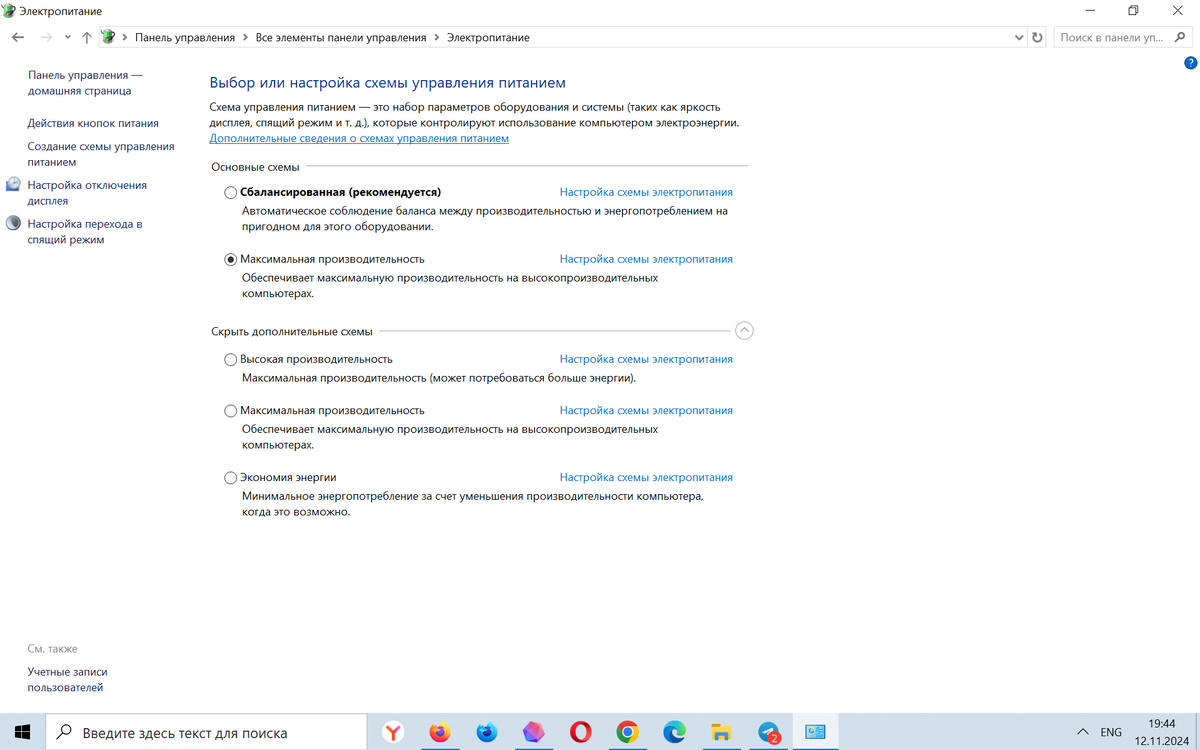The image size is (1200, 750).
Task: Open the Windows Start menu
Action: [x=23, y=732]
